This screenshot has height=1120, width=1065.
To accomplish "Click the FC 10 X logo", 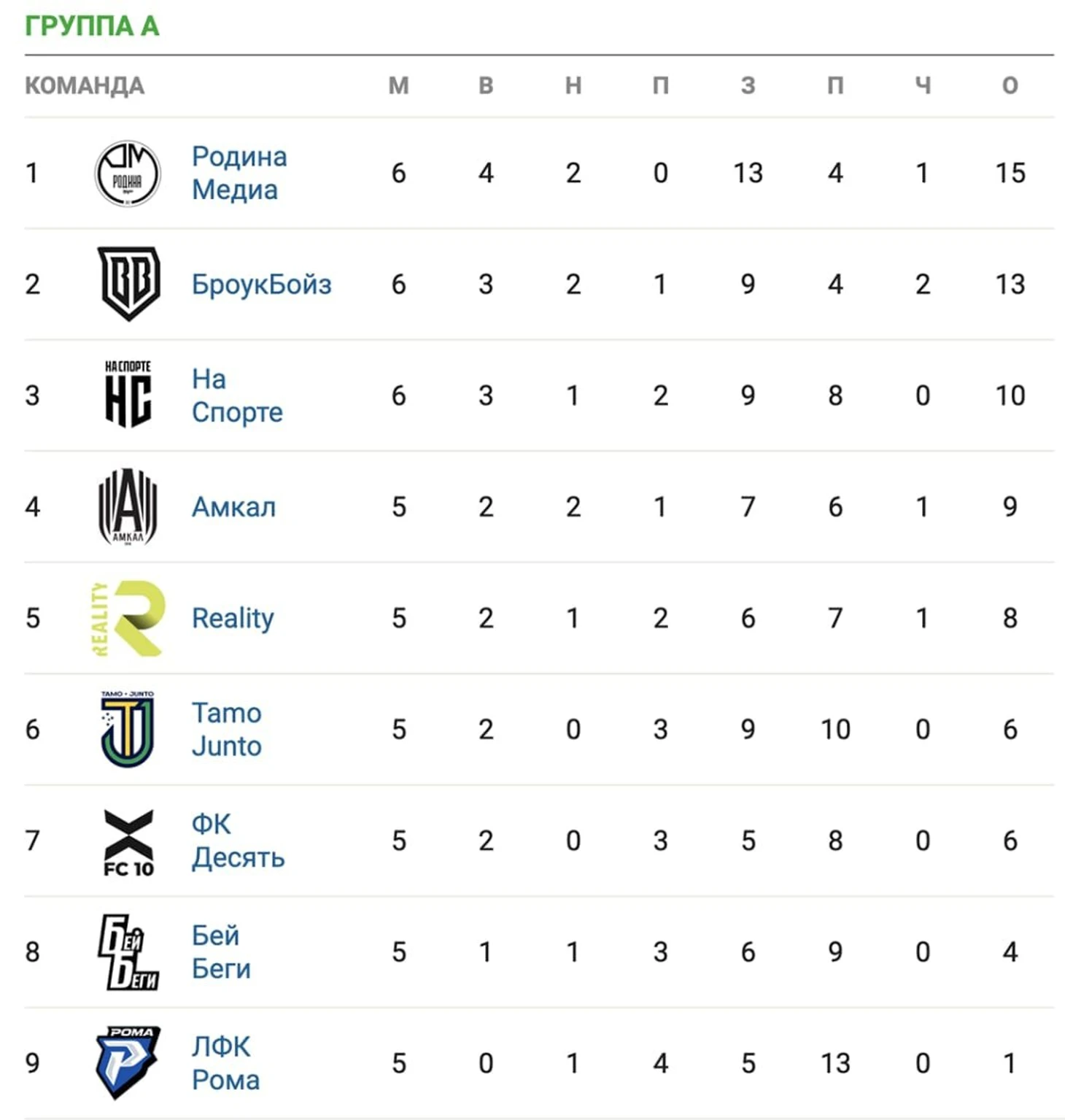I will [x=128, y=842].
